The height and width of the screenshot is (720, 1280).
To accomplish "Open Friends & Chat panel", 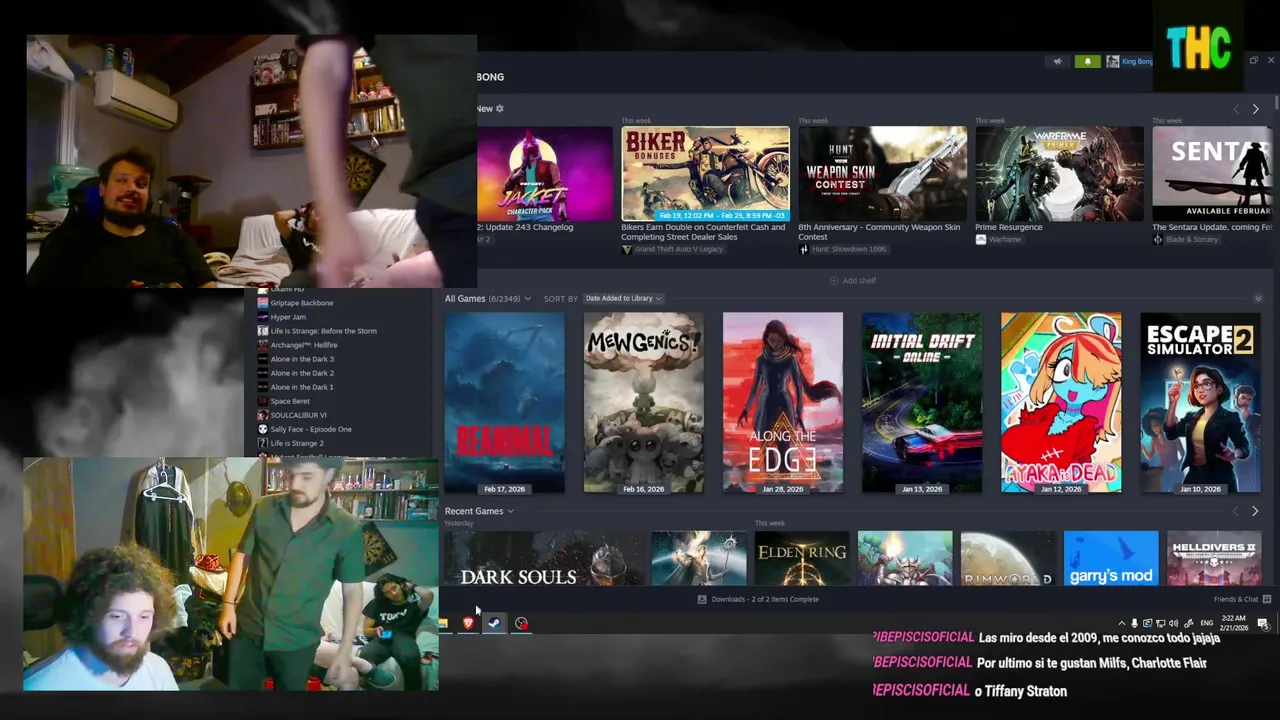I will click(x=1242, y=599).
